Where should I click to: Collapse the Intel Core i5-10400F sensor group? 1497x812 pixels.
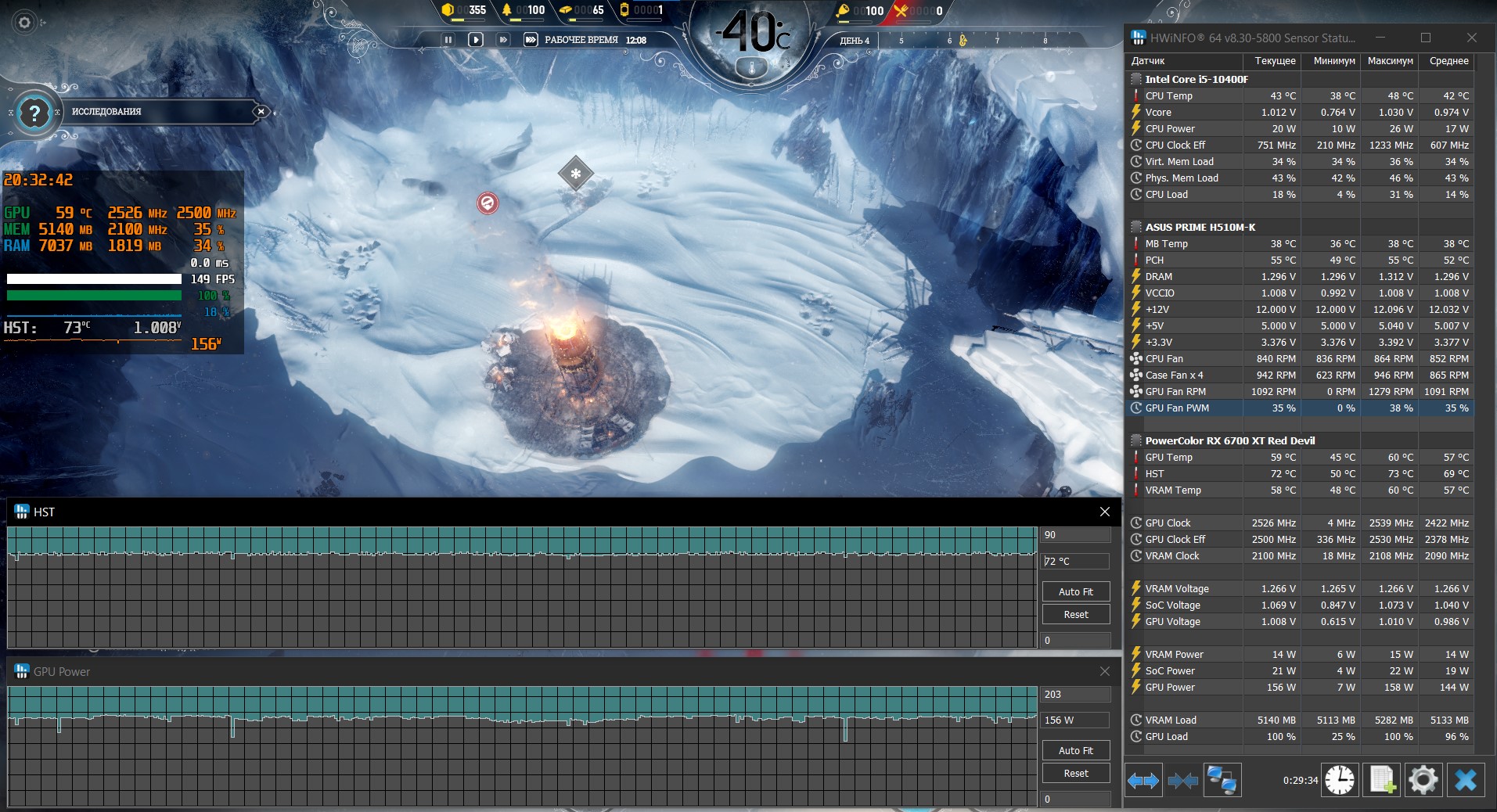pyautogui.click(x=1135, y=79)
